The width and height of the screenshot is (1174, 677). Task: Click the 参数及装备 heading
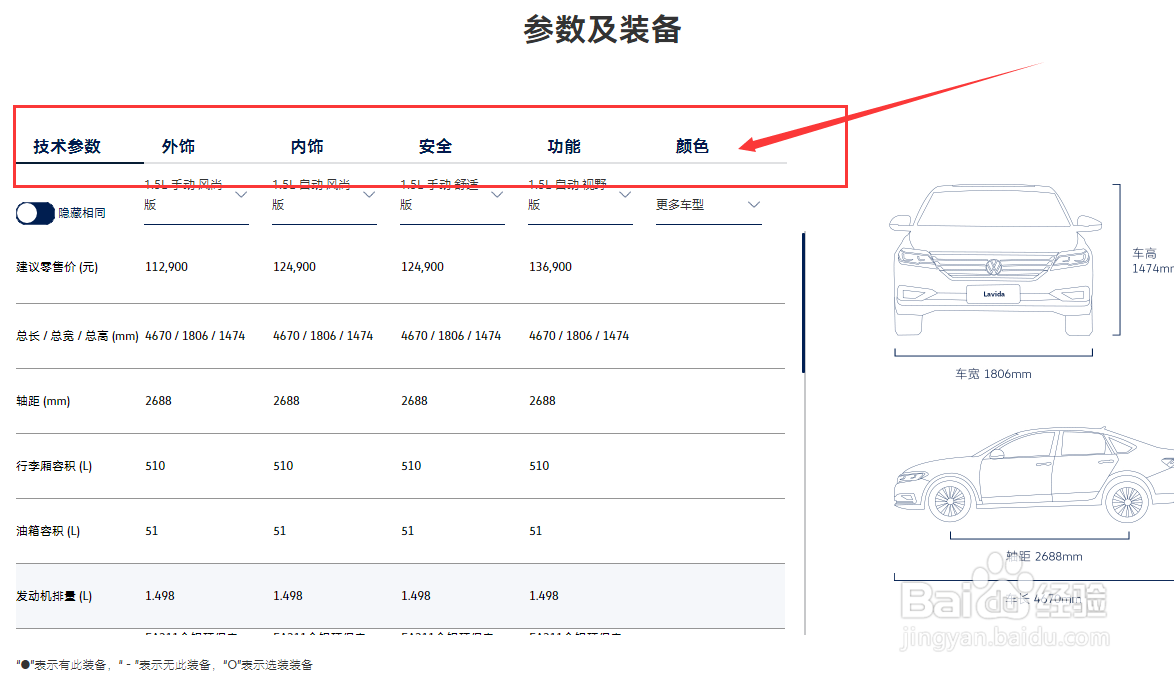click(602, 30)
